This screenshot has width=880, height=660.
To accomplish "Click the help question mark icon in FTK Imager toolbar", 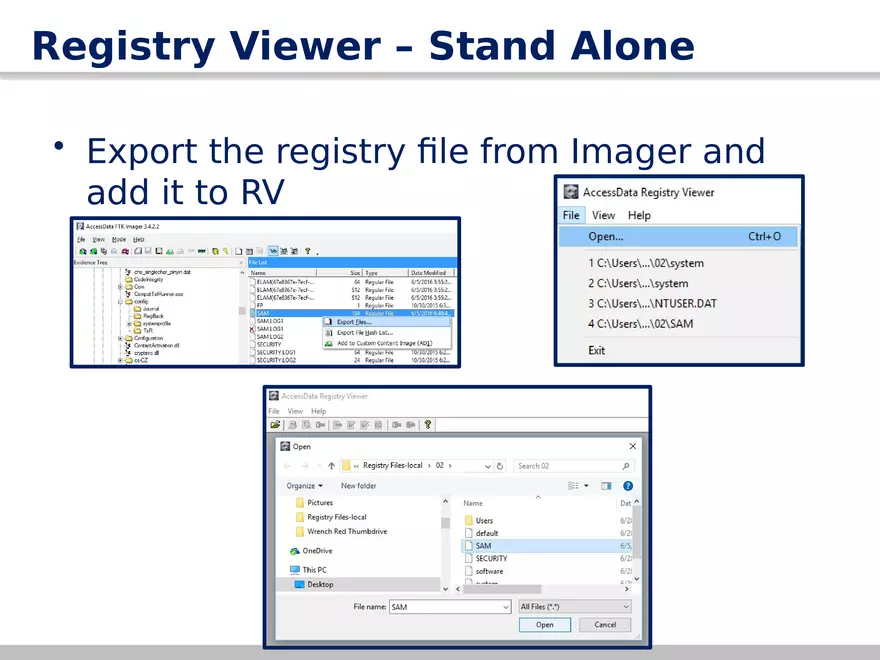I will [307, 251].
